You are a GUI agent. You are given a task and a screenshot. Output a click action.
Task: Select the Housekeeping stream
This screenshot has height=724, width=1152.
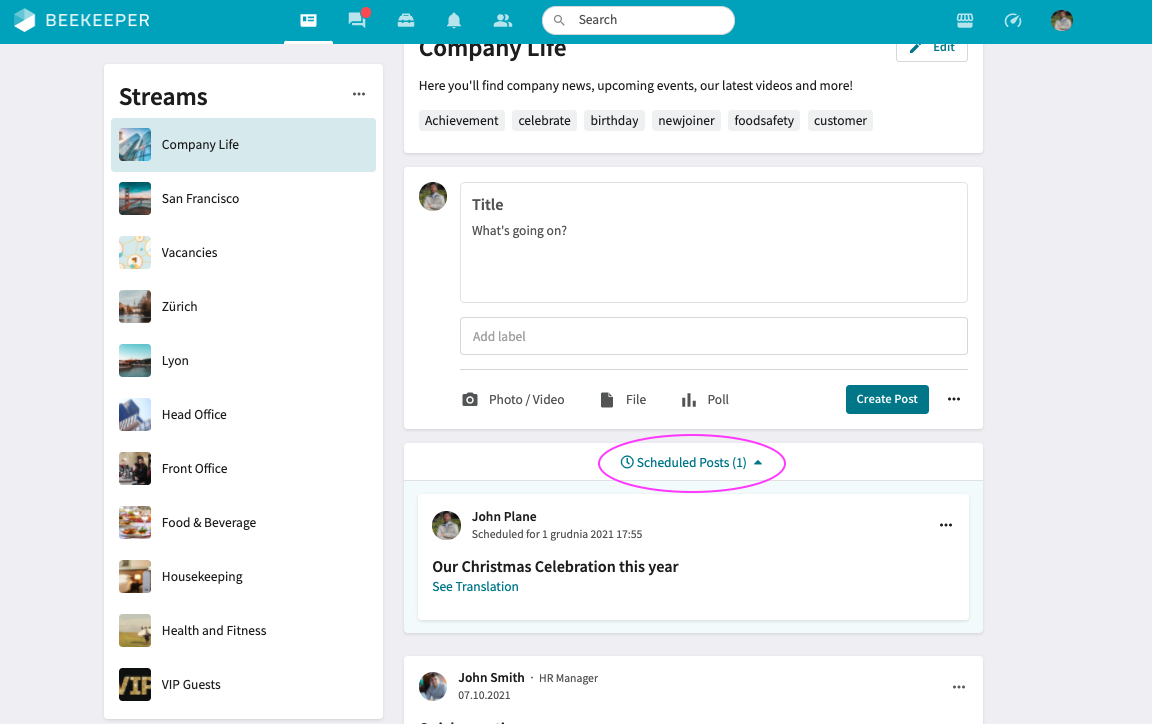[x=202, y=576]
